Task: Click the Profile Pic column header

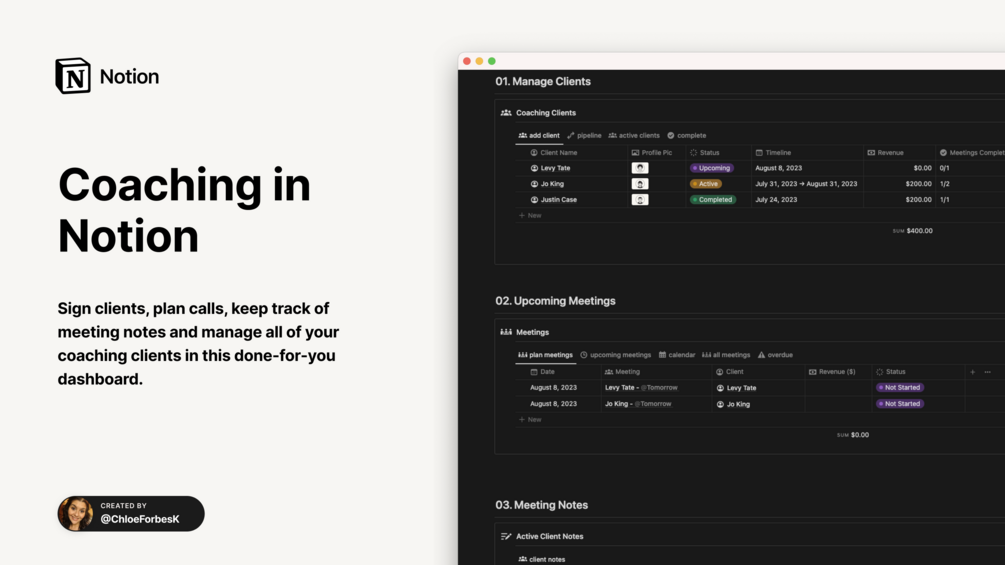Action: point(652,152)
